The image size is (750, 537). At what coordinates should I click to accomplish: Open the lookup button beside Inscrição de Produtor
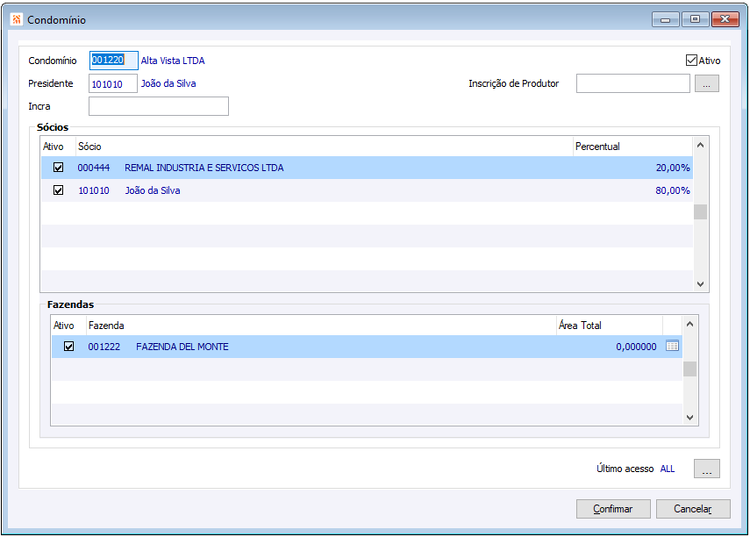tap(706, 84)
